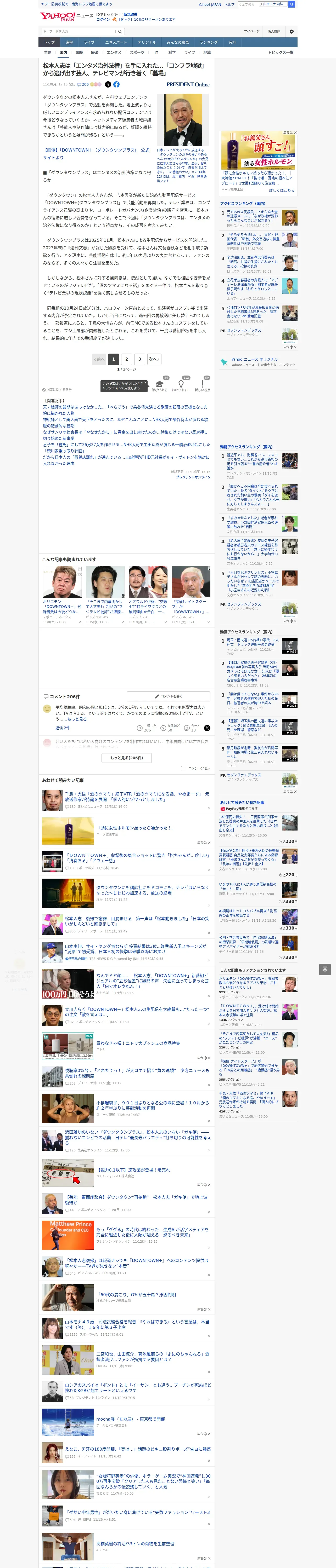Click the ヘルプ link at the top
Viewport: 336px width, 1568px height.
click(x=229, y=4)
